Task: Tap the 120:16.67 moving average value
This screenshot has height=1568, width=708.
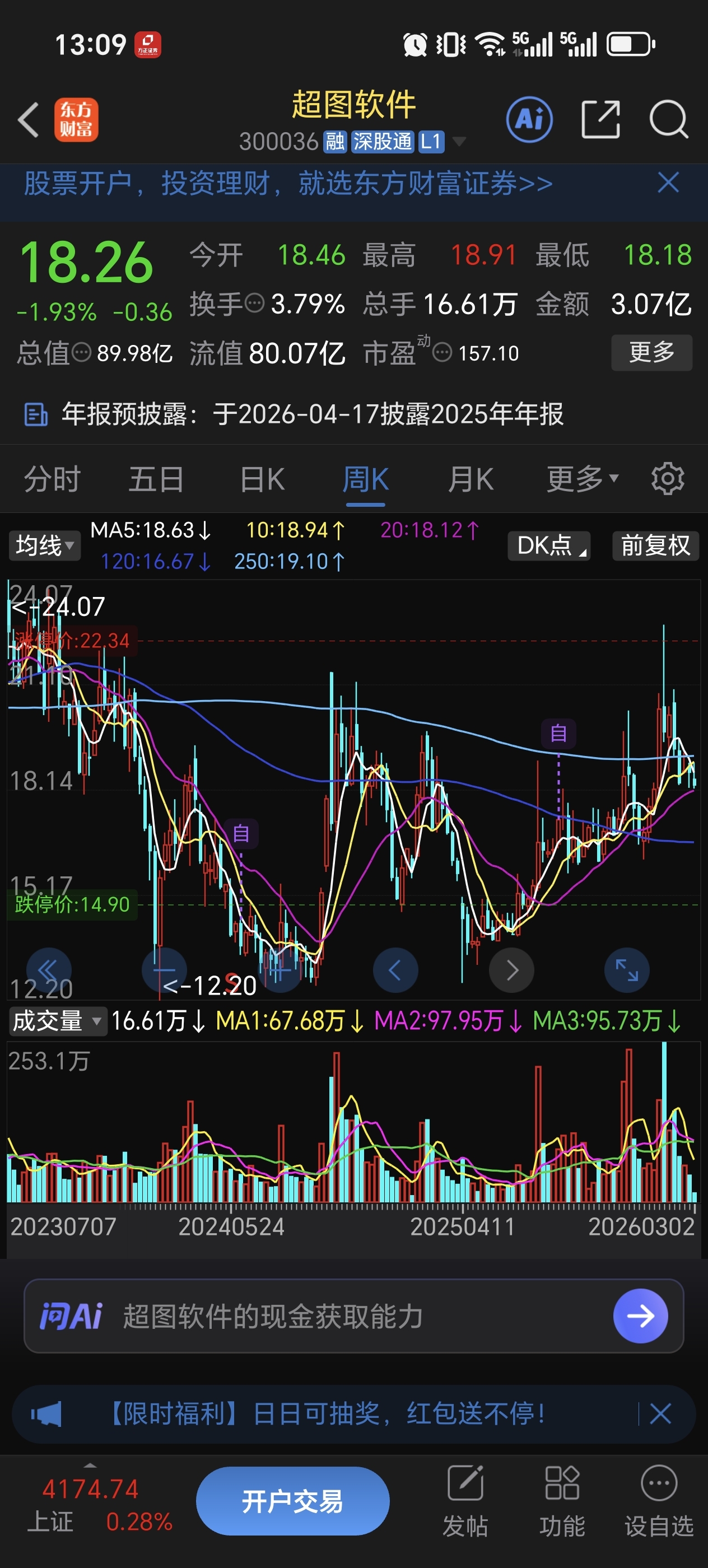Action: 156,561
